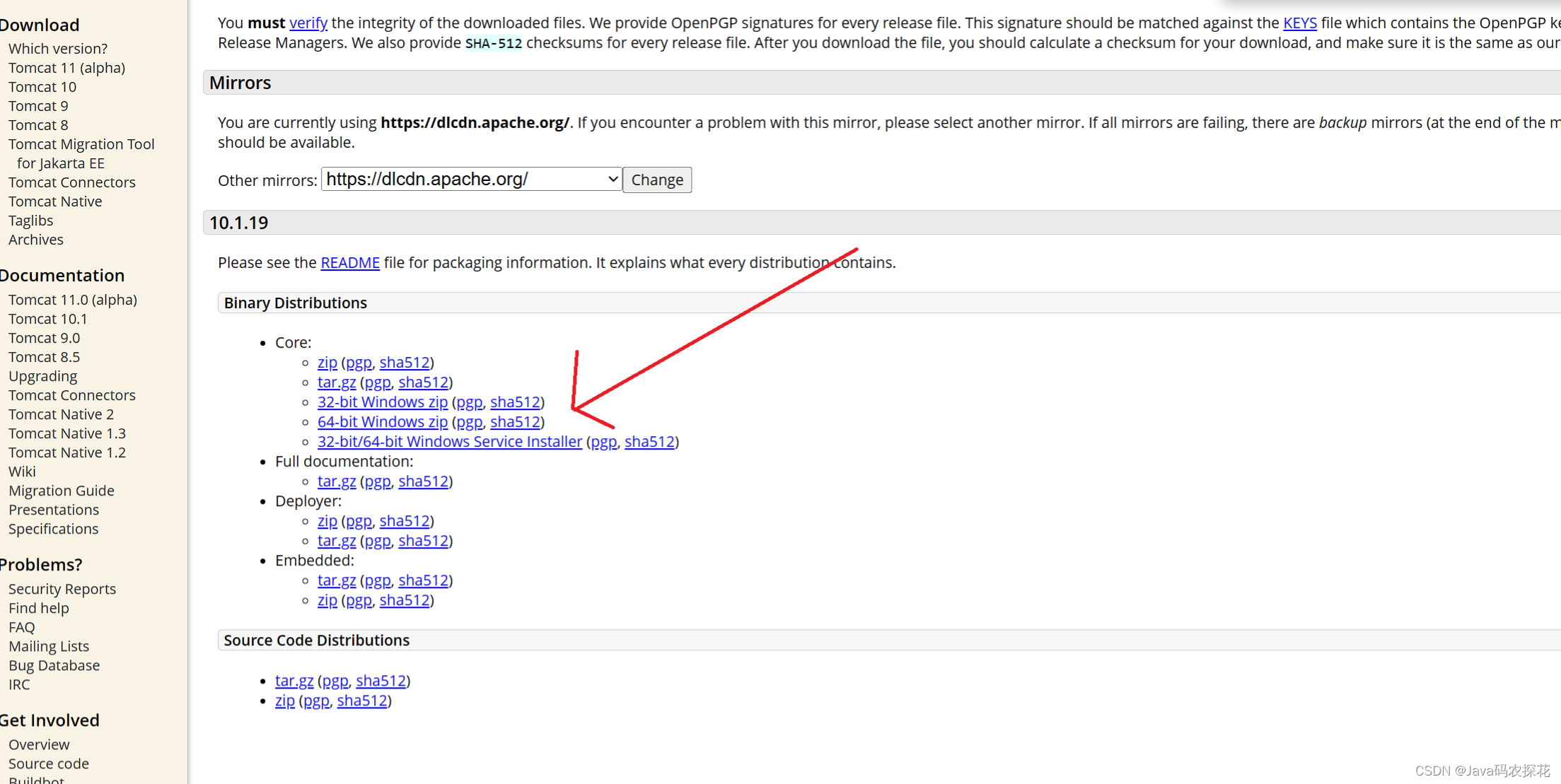Download the 32-bit Windows zip

(382, 402)
